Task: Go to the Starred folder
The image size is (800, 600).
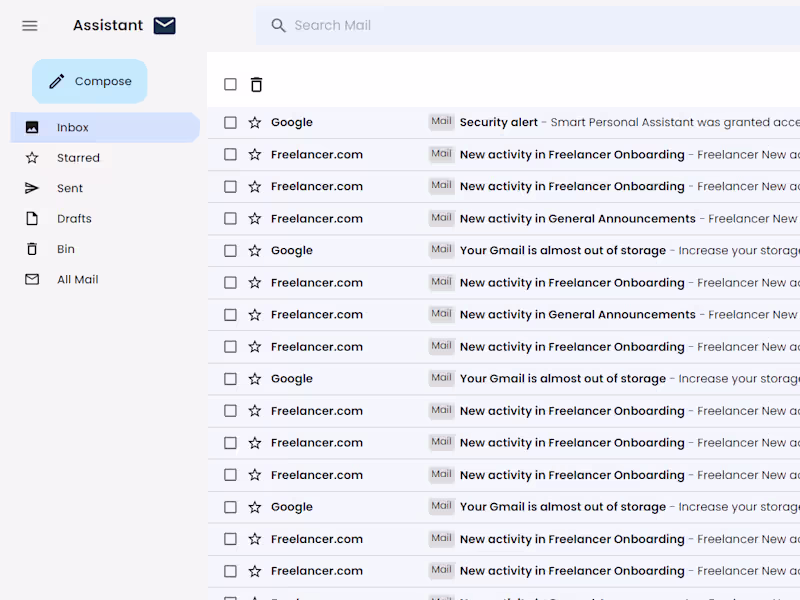Action: tap(78, 158)
